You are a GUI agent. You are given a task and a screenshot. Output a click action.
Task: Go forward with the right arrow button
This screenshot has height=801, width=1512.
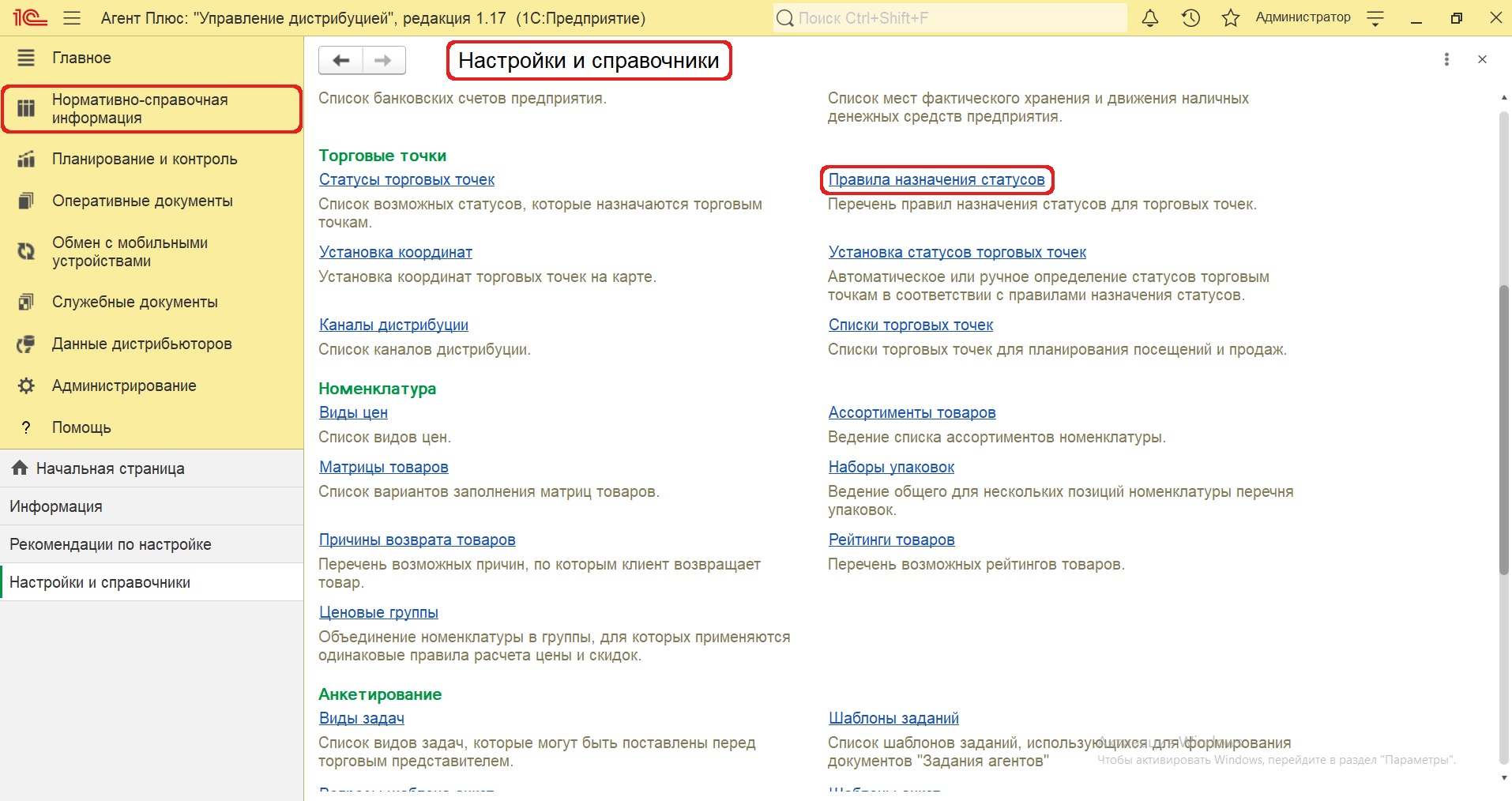click(384, 60)
